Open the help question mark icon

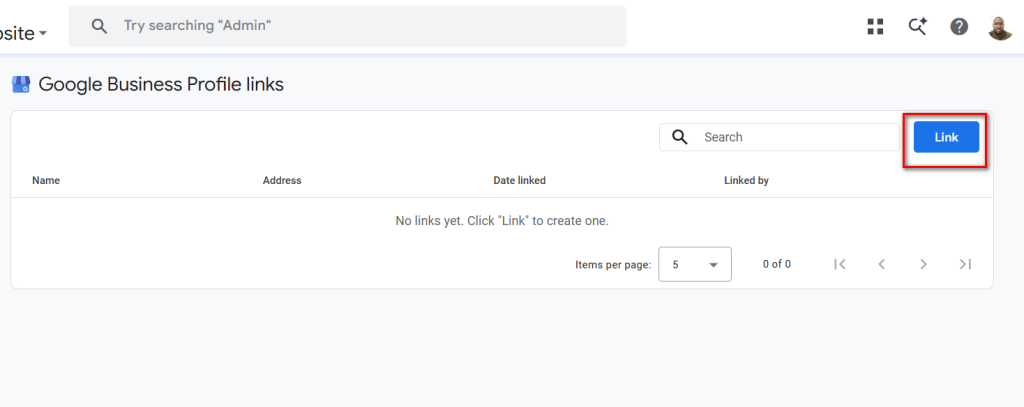point(959,27)
